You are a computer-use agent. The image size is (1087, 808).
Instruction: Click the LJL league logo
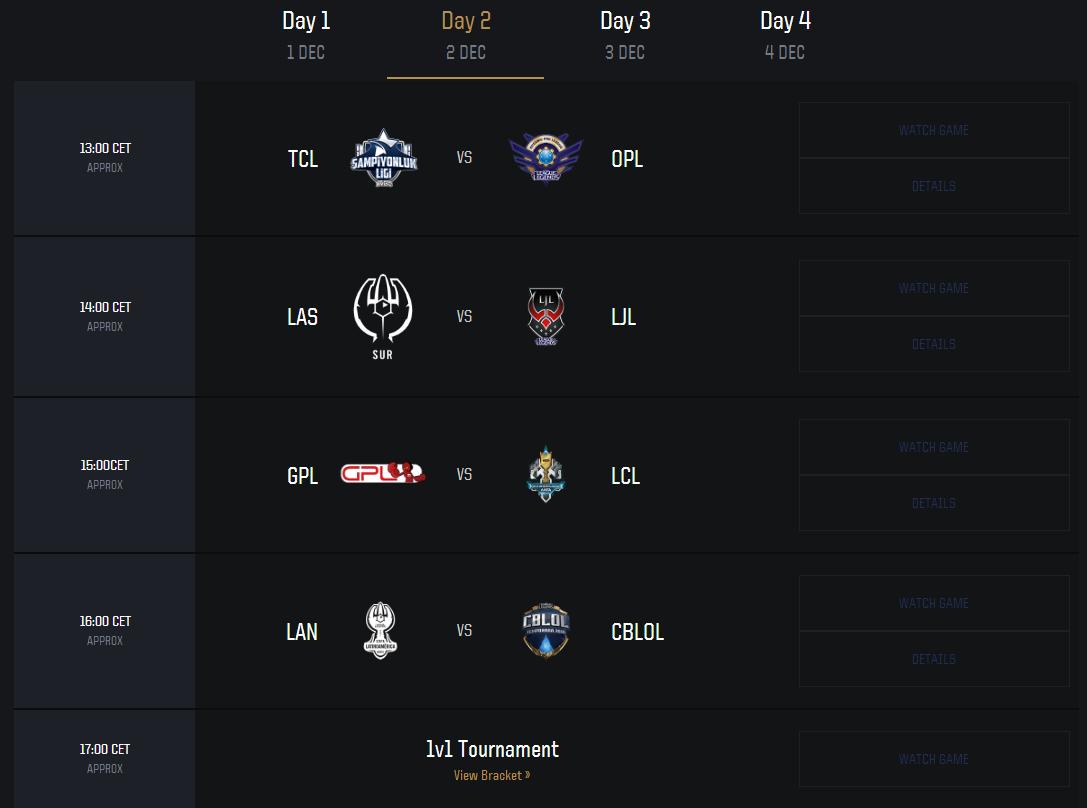click(x=545, y=316)
